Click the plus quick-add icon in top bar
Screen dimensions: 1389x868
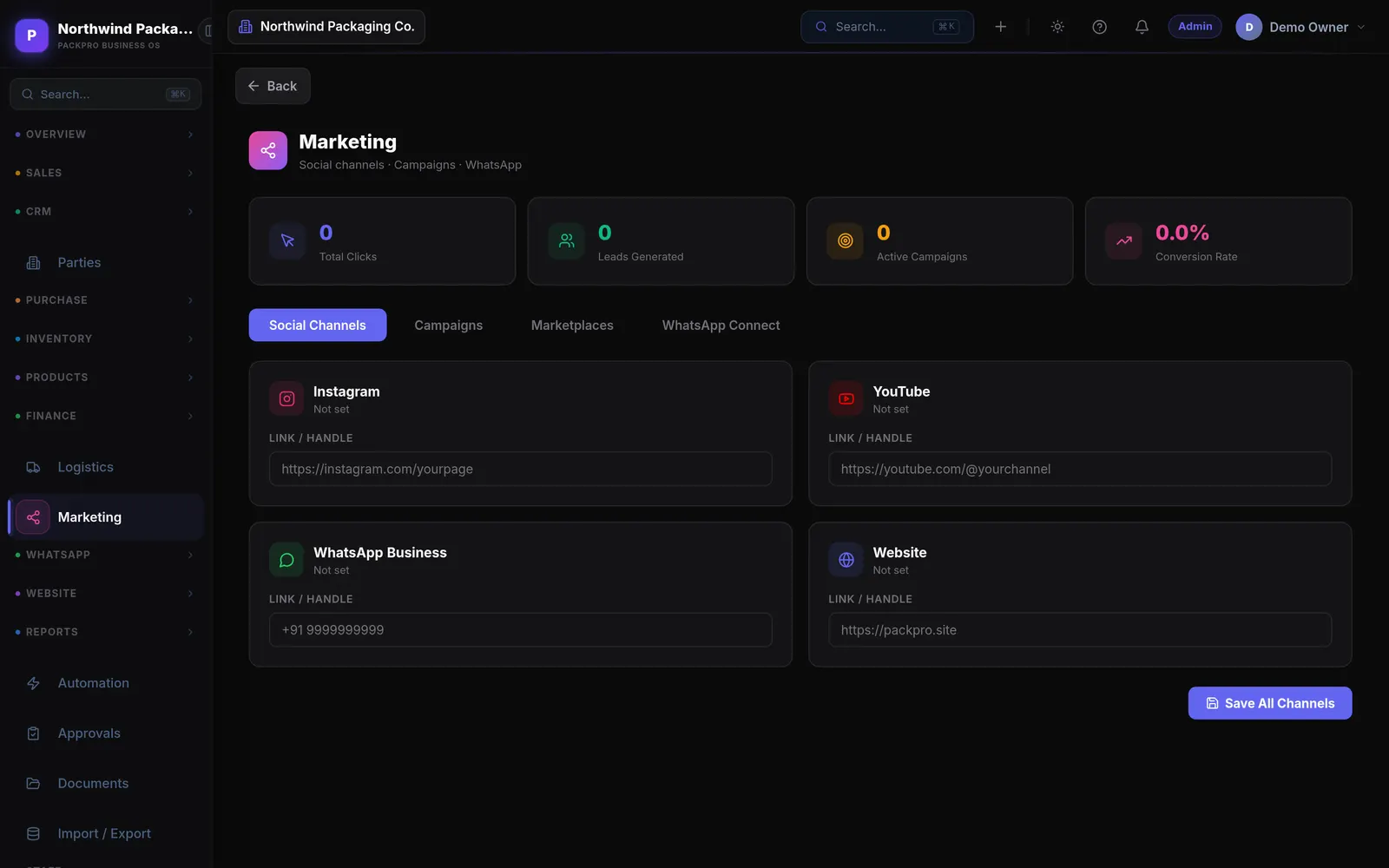pos(1000,27)
